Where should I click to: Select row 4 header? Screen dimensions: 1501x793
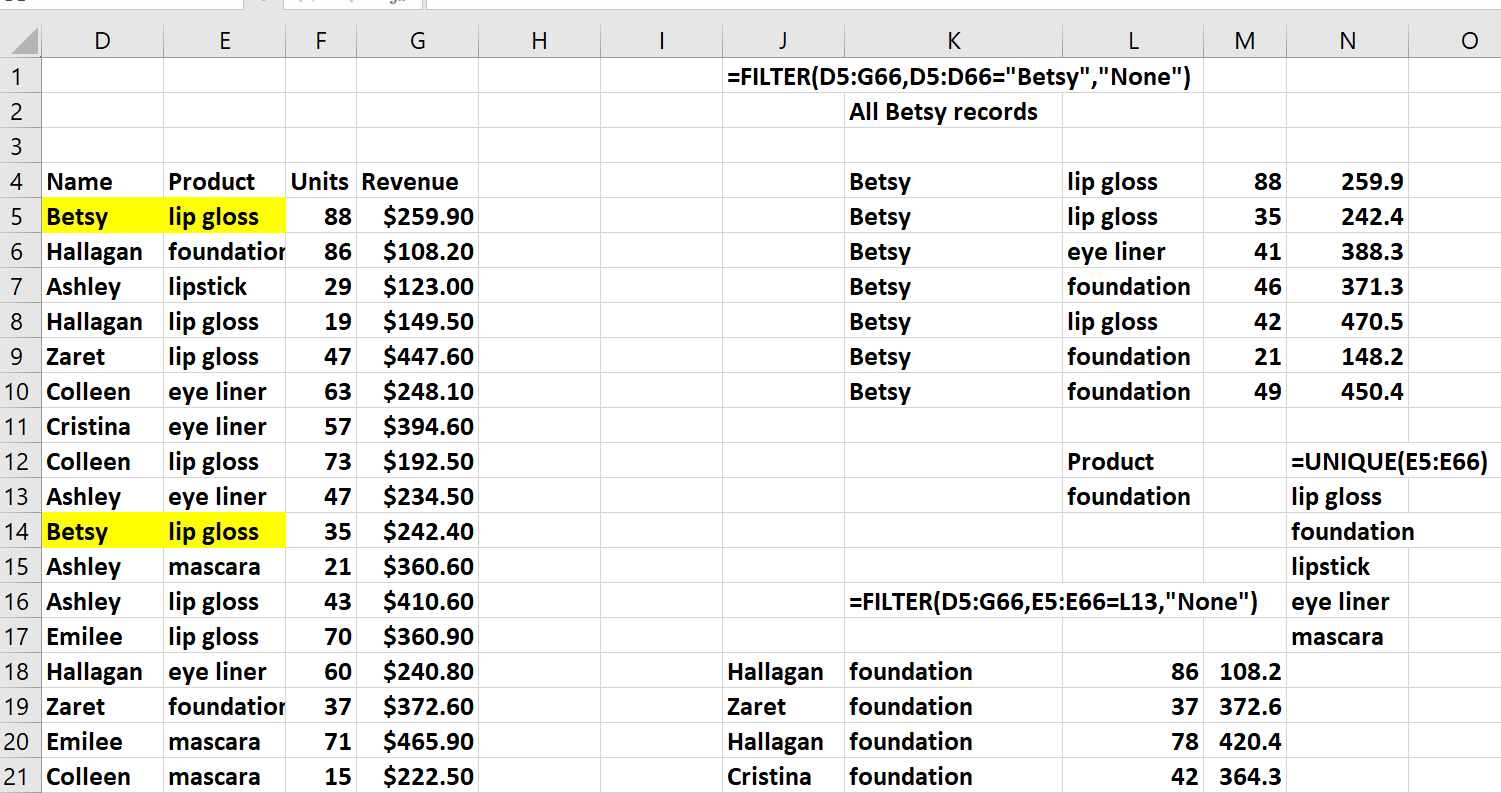coord(20,182)
